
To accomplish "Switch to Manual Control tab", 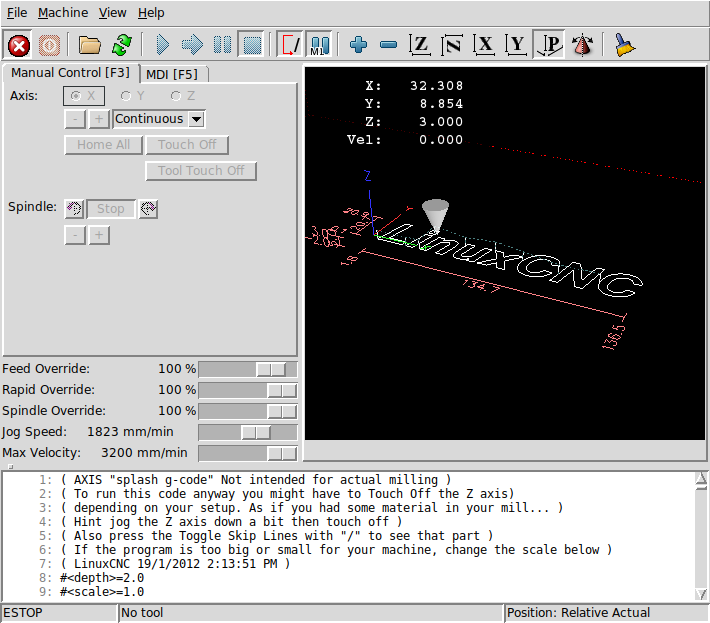I will (x=70, y=73).
